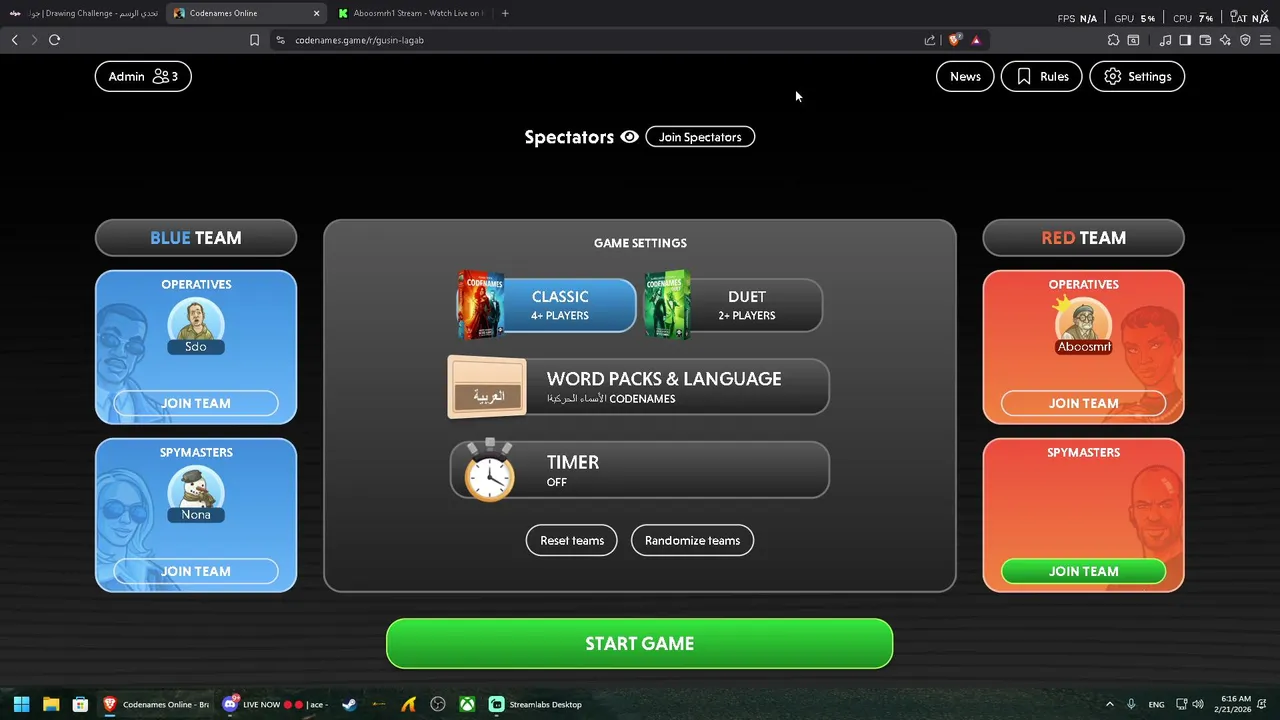This screenshot has height=720, width=1280.
Task: Reload the page
Action: [x=54, y=40]
